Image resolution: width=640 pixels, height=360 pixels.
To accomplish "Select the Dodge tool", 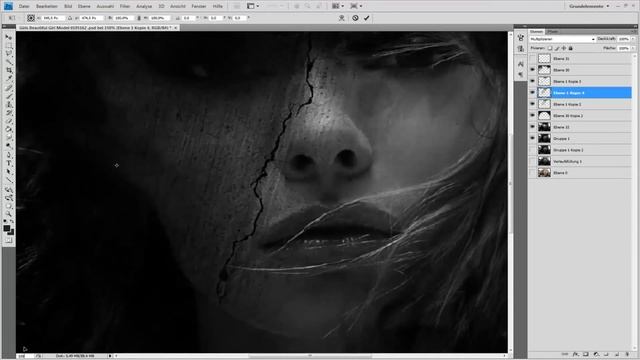I will (x=9, y=146).
